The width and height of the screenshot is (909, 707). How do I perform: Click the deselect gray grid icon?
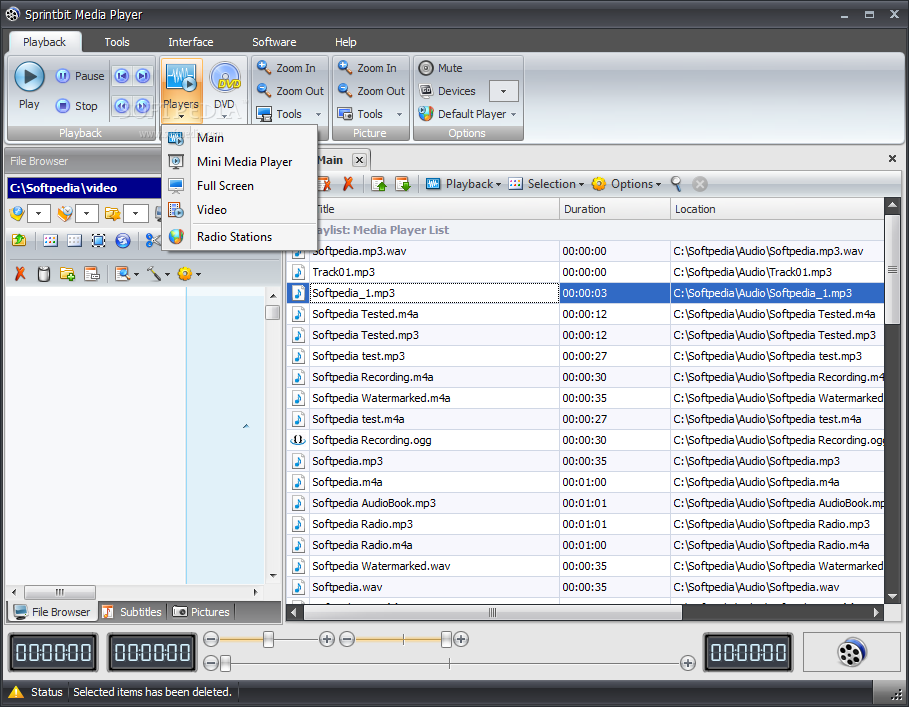point(74,240)
